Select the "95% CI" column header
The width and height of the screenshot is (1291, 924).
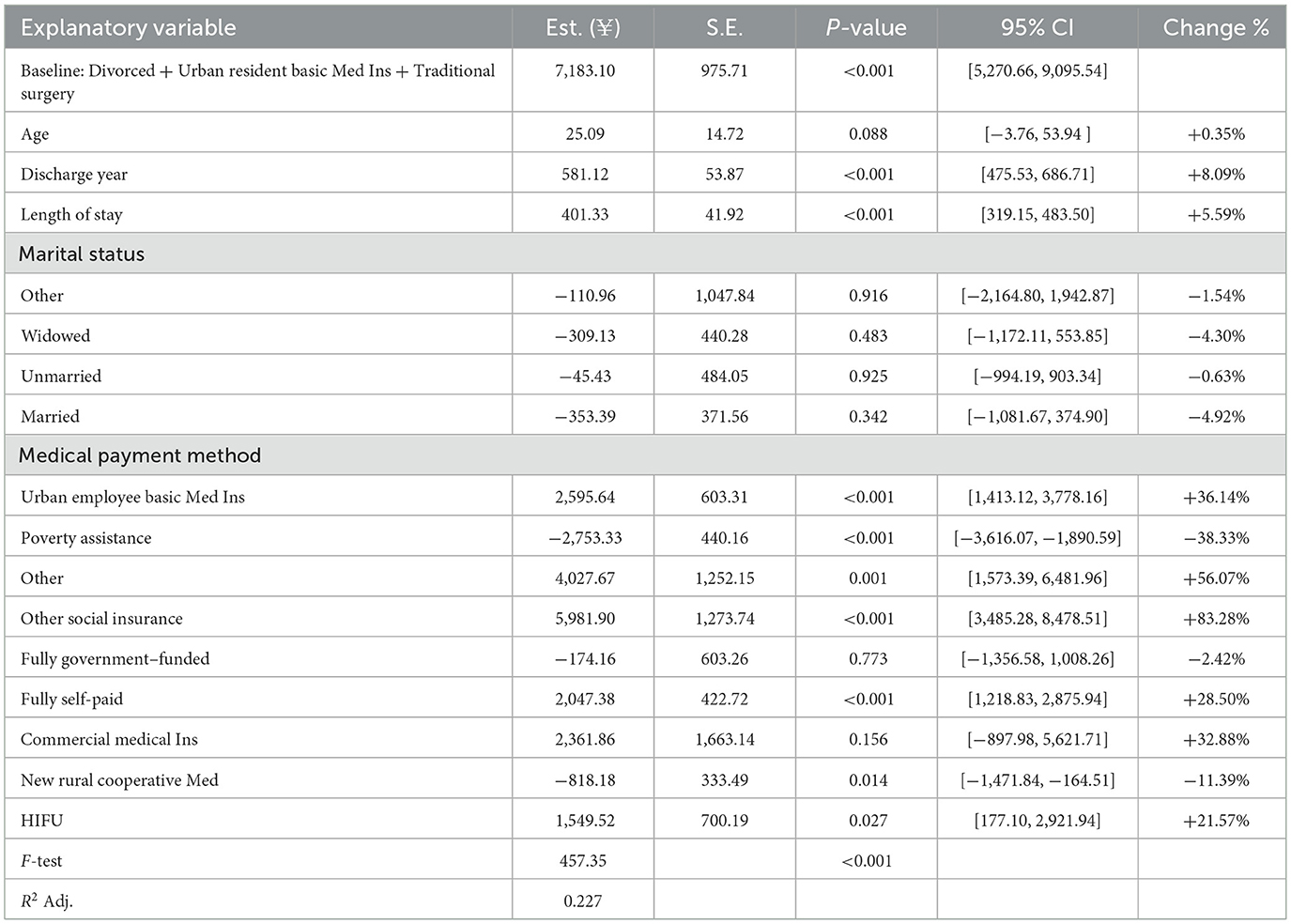point(1037,28)
